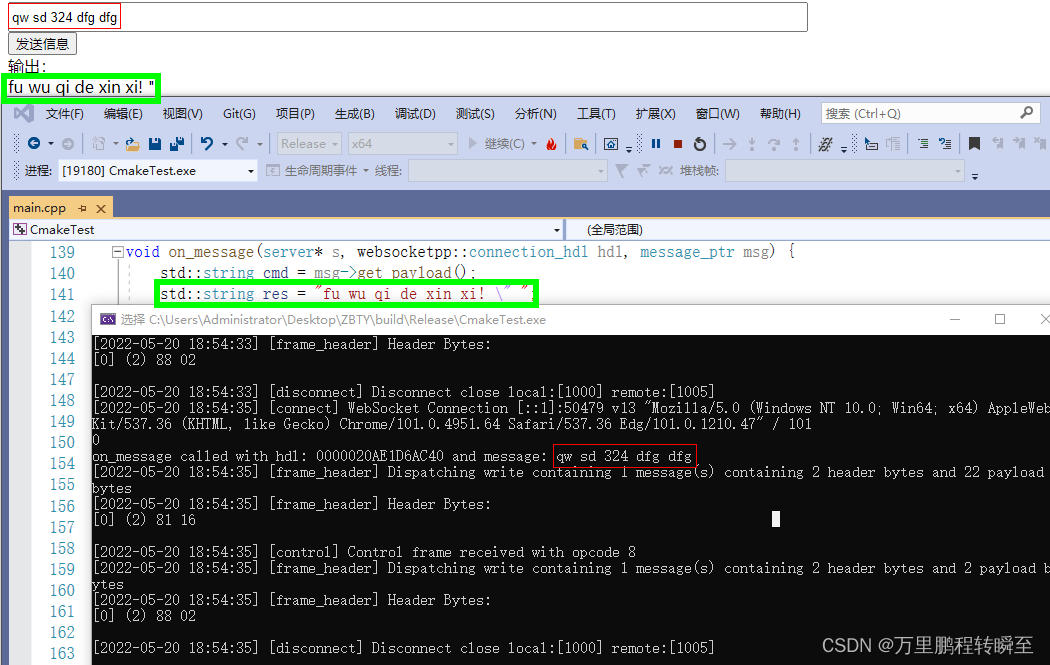Viewport: 1050px width, 665px height.
Task: Click the Step Over curved arrow icon
Action: point(774,144)
